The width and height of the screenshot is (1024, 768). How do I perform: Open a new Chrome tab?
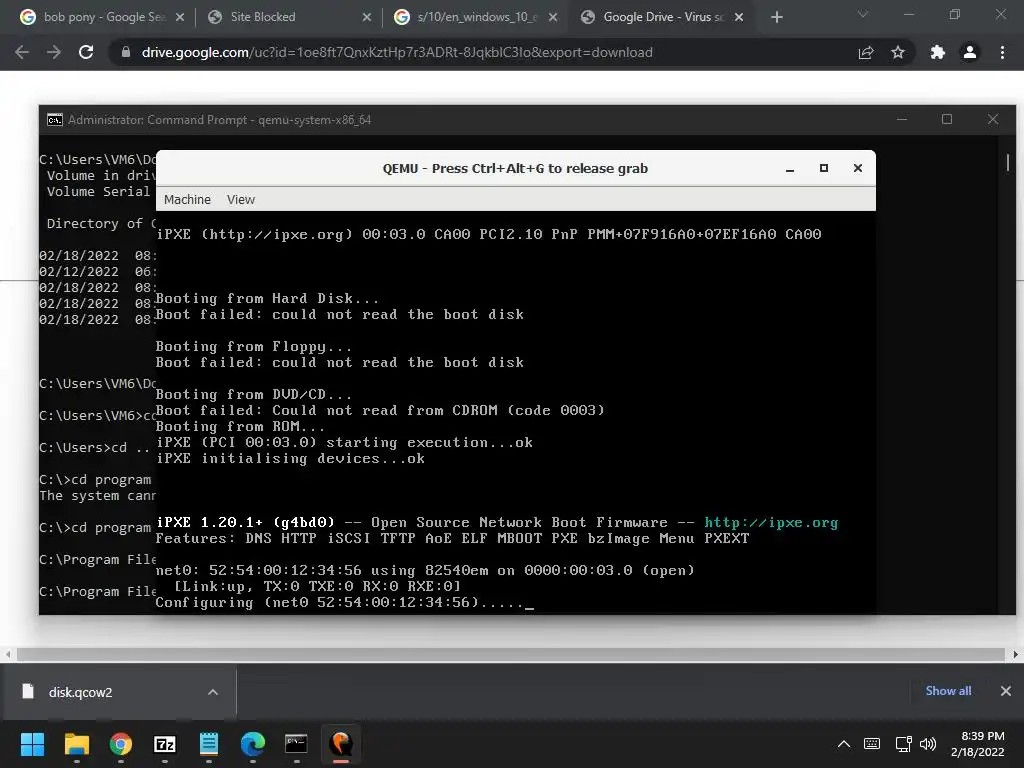pos(776,17)
